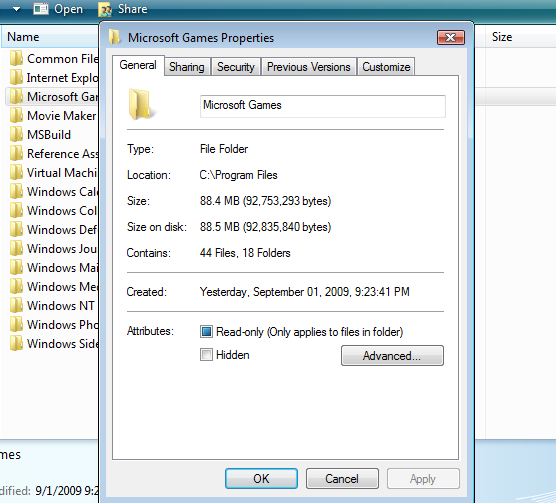The height and width of the screenshot is (503, 556).
Task: Click the Share label in Explorer toolbar
Action: click(133, 9)
